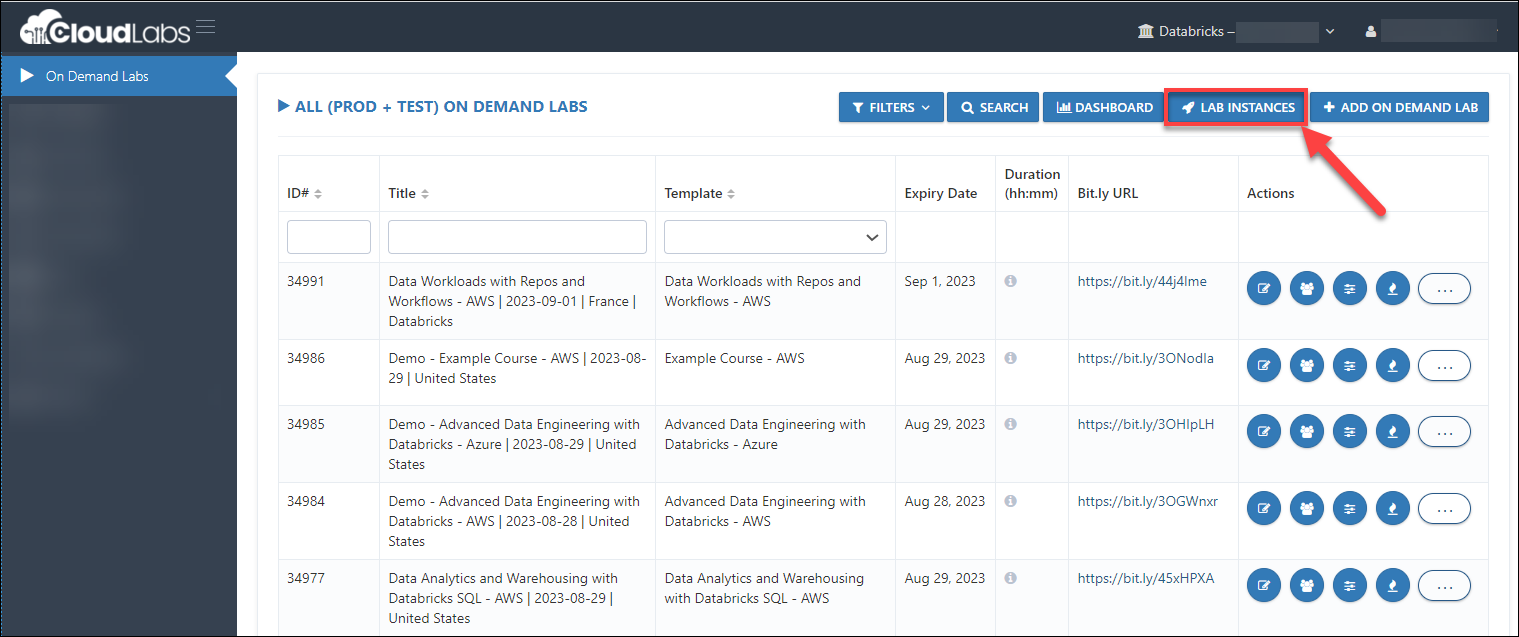The height and width of the screenshot is (637, 1519).
Task: Click URL https://bit.ly/44j4lme
Action: tap(1142, 281)
